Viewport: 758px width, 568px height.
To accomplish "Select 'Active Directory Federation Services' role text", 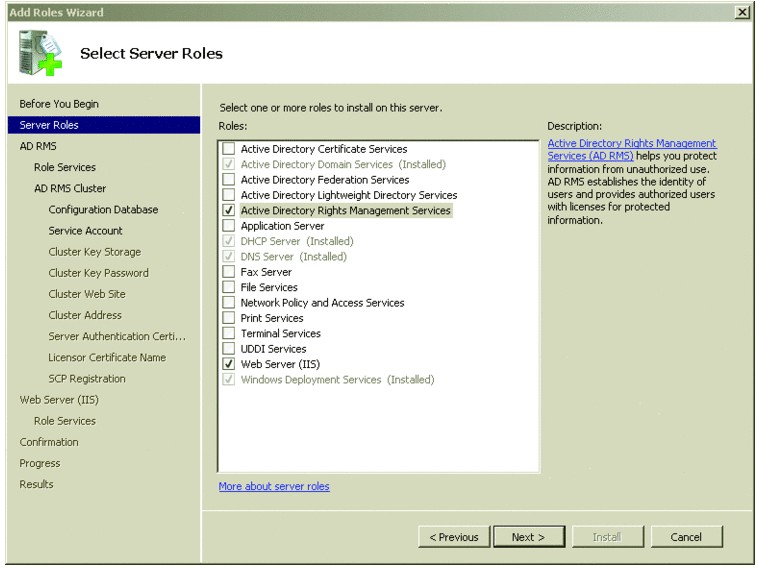I will point(325,180).
